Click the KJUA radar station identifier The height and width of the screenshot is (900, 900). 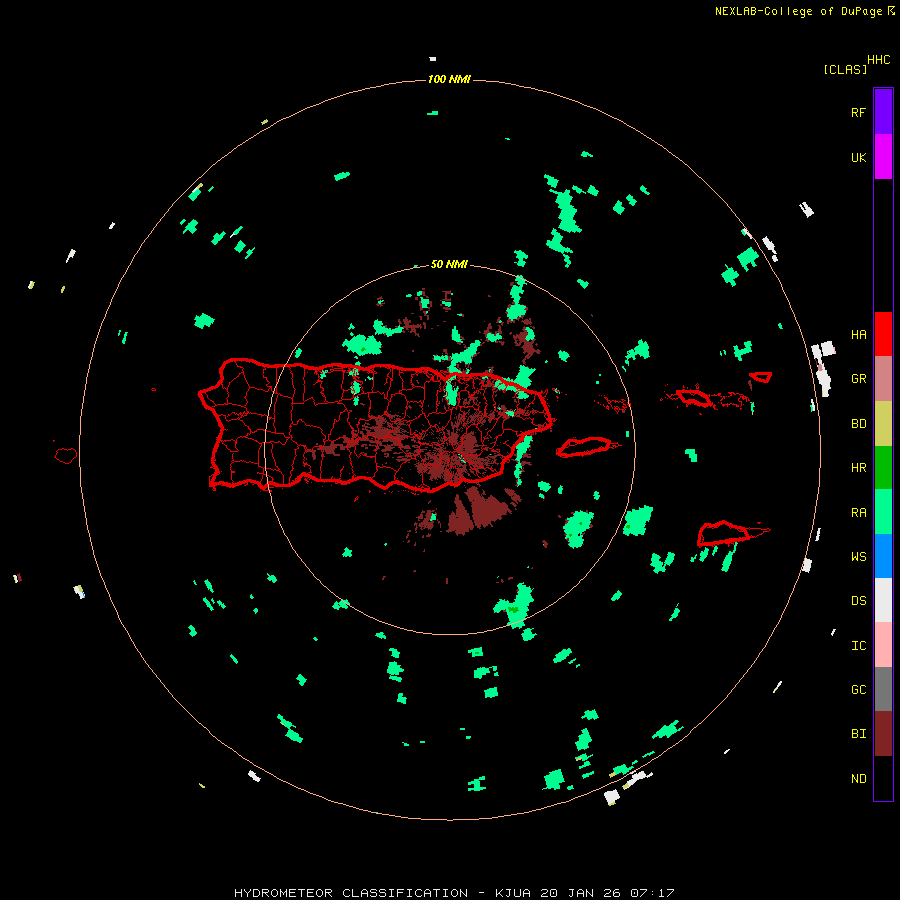coord(513,893)
